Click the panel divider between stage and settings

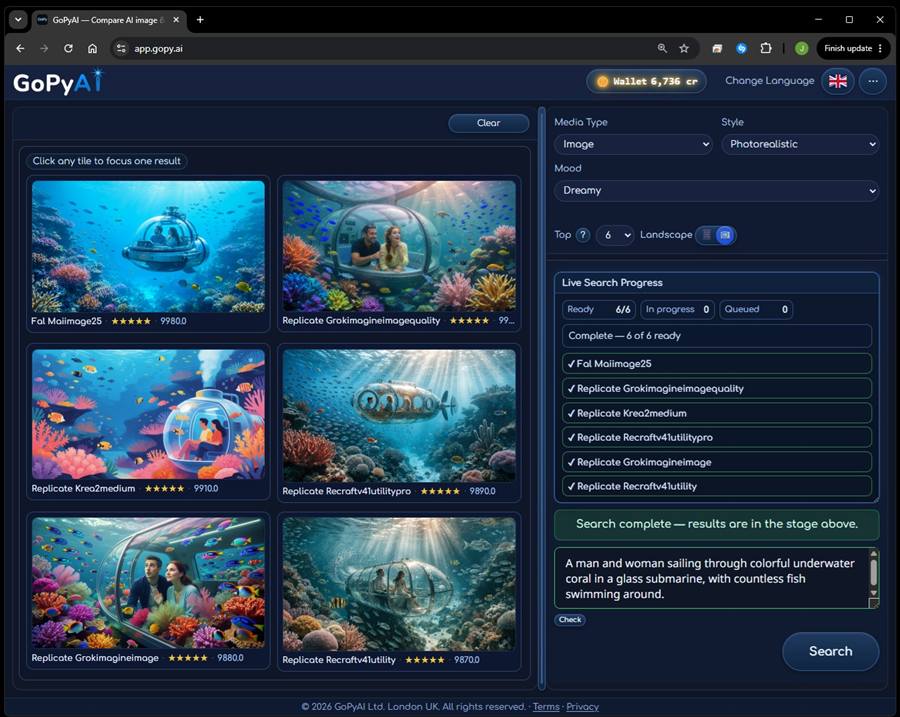541,398
